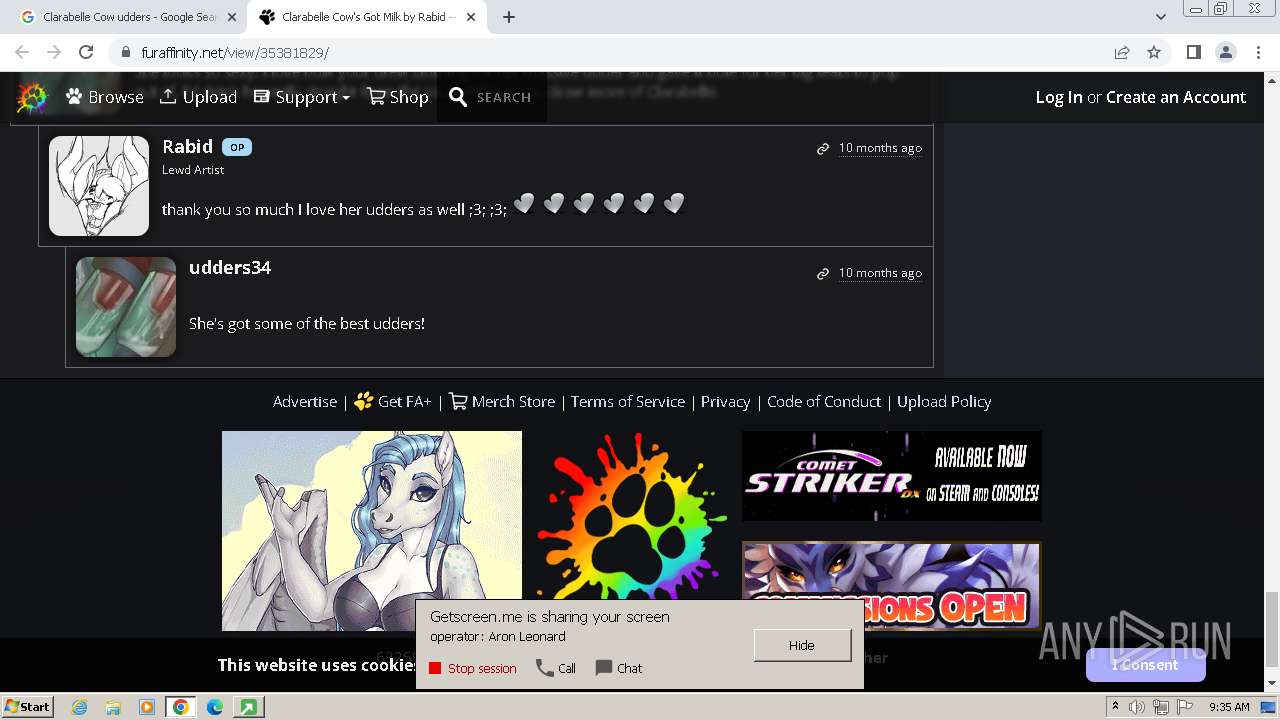This screenshot has height=720, width=1280.
Task: Stop the Getscreen.me session
Action: (473, 668)
